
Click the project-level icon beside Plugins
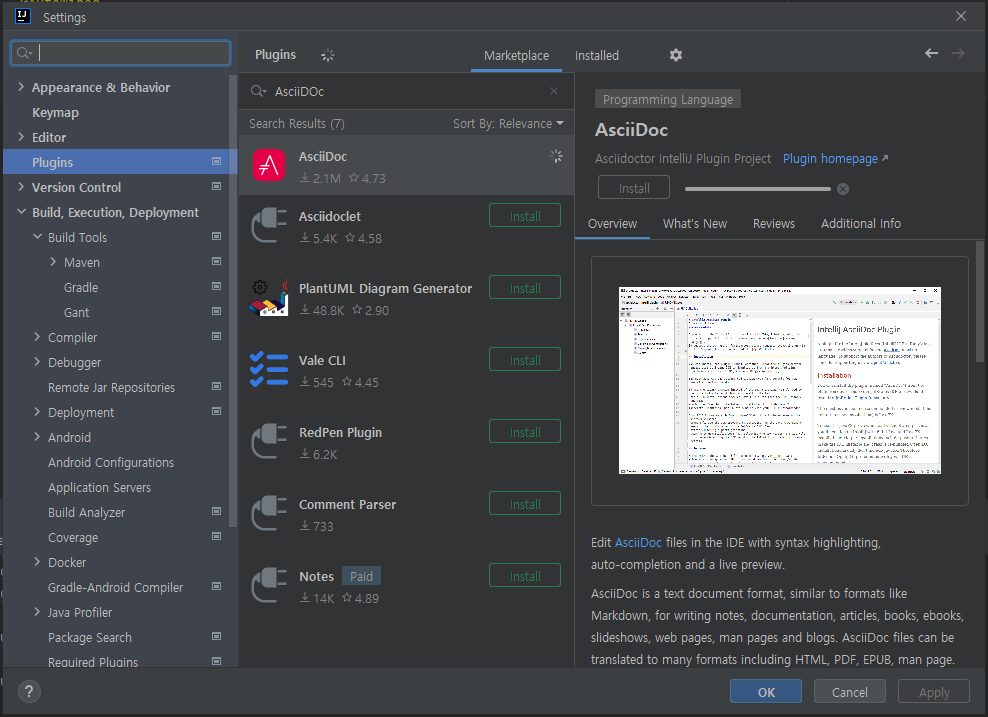[x=216, y=161]
